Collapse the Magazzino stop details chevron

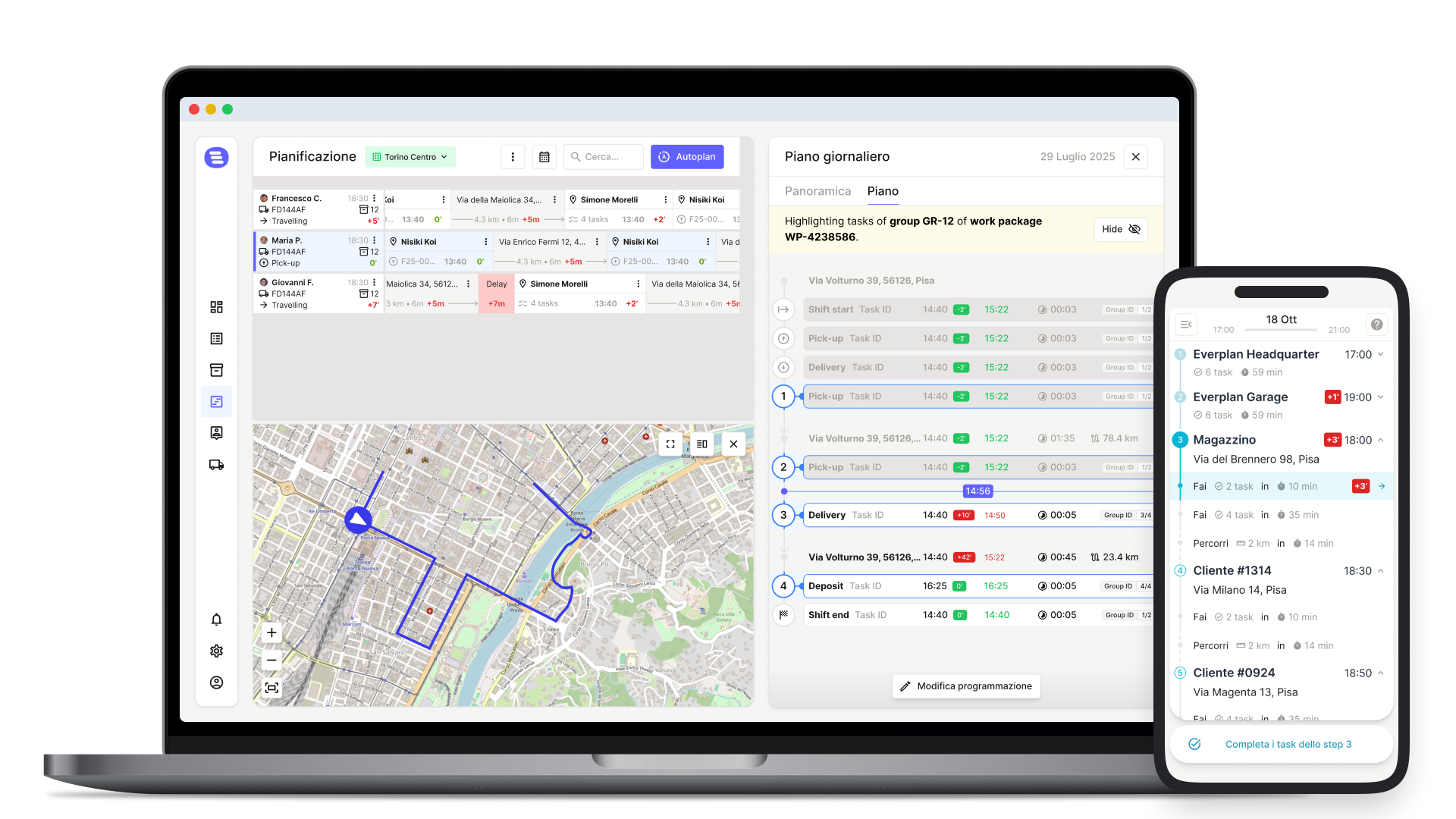(x=1380, y=440)
